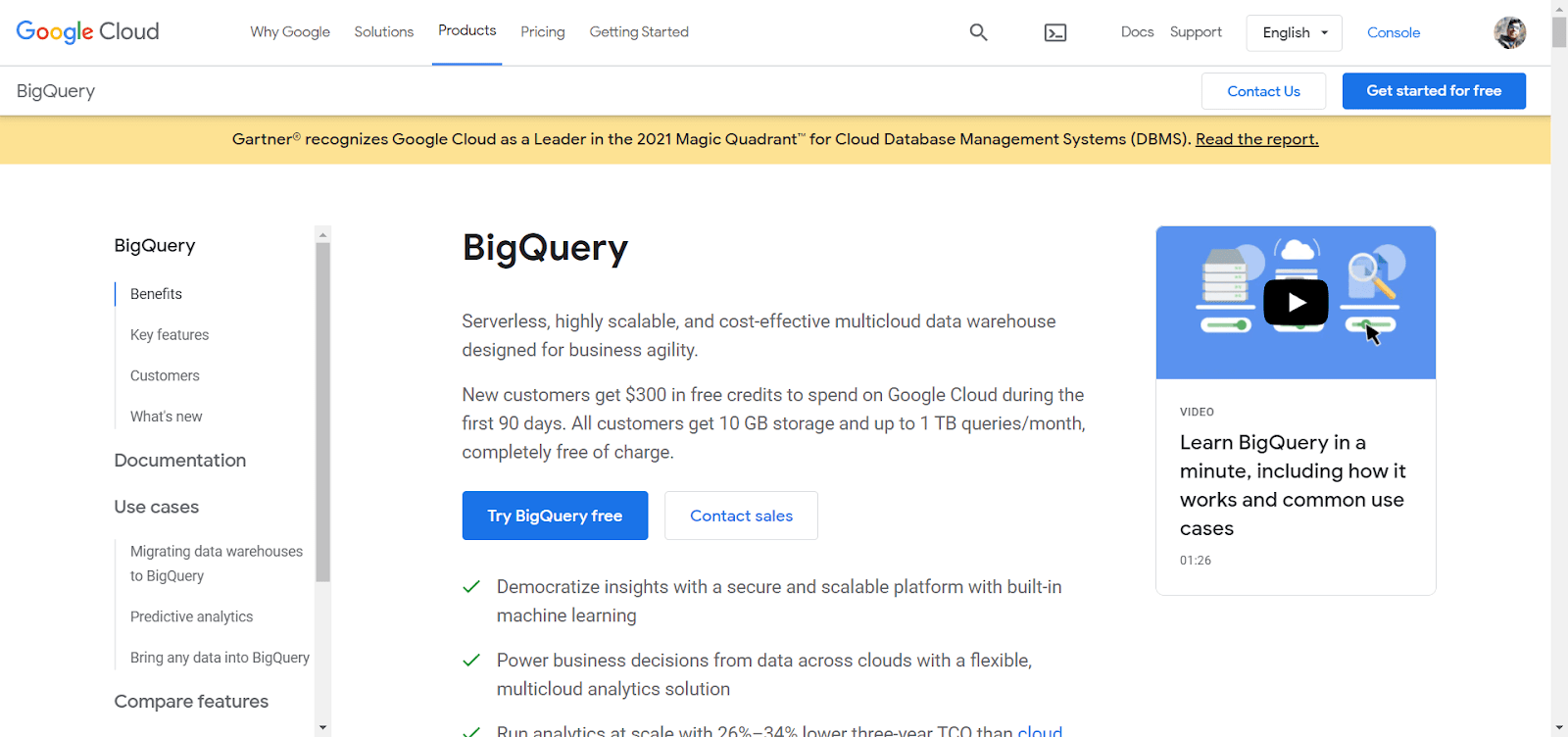Open the Products menu
Viewport: 1568px width, 737px height.
tap(466, 31)
